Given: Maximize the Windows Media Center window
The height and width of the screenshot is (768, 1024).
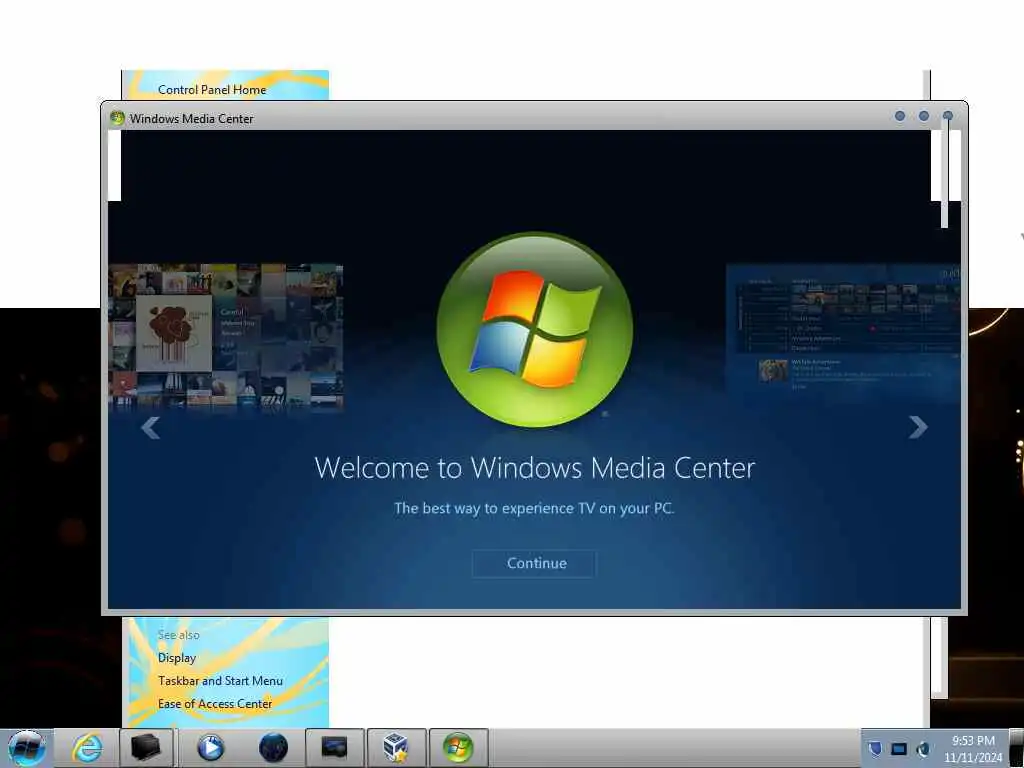Looking at the screenshot, I should pos(923,116).
